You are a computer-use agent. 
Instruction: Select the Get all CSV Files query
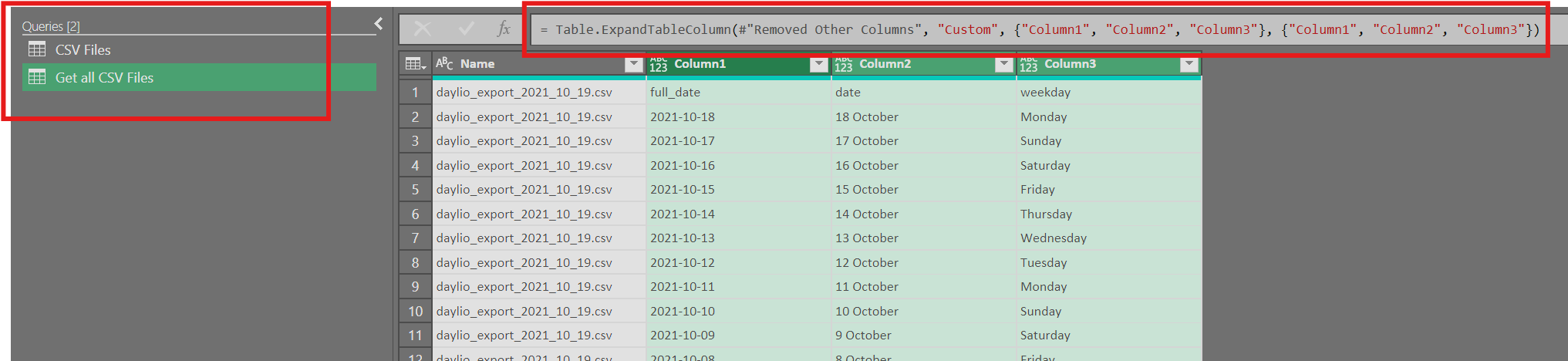click(199, 77)
